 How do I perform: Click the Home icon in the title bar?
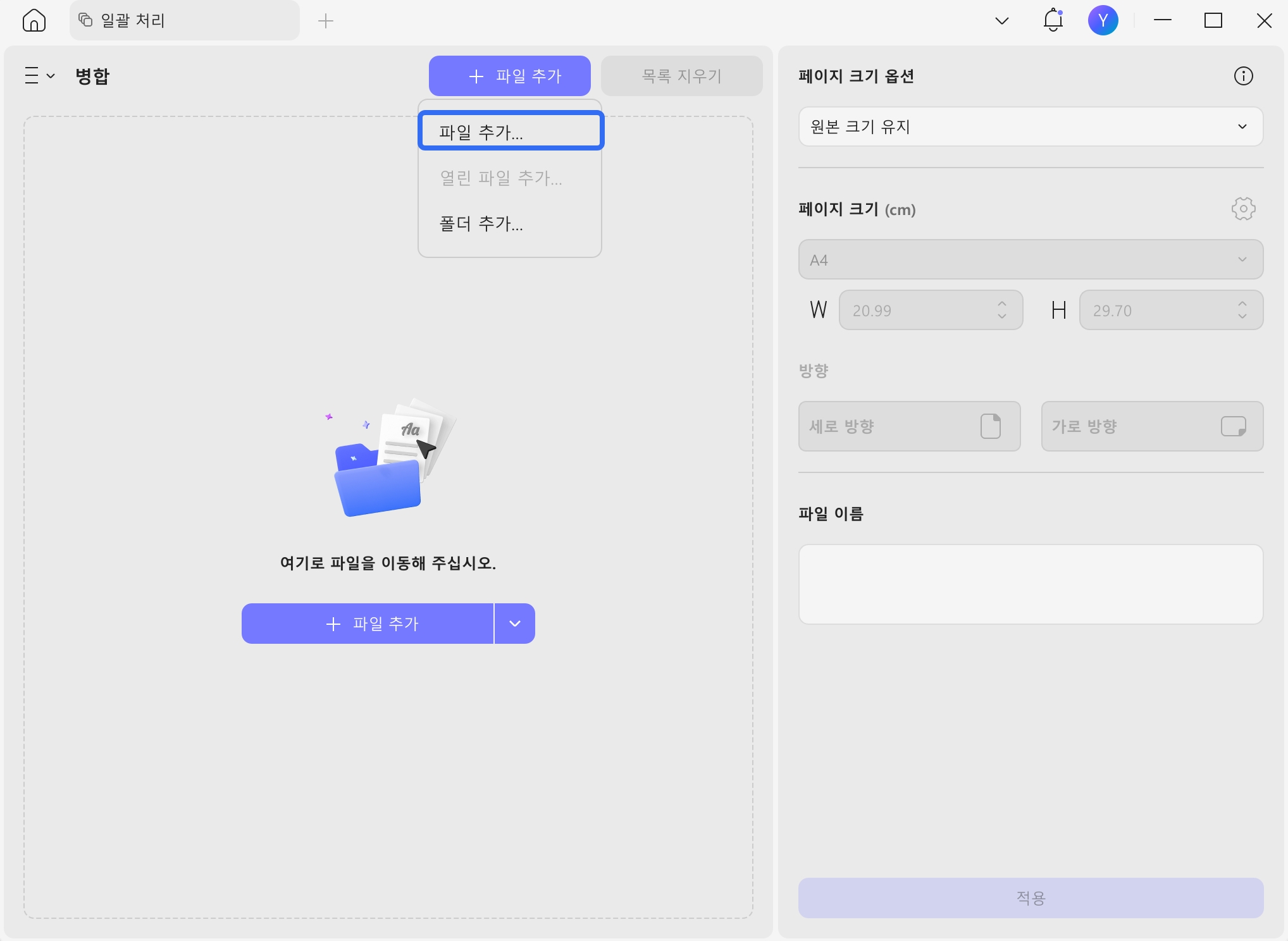35,20
